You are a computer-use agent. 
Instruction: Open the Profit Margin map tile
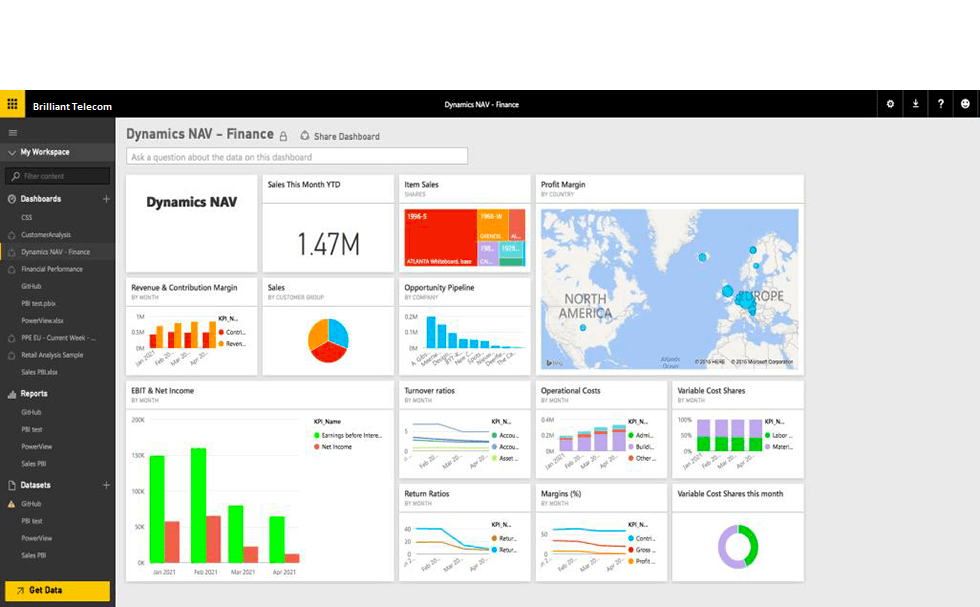(669, 274)
